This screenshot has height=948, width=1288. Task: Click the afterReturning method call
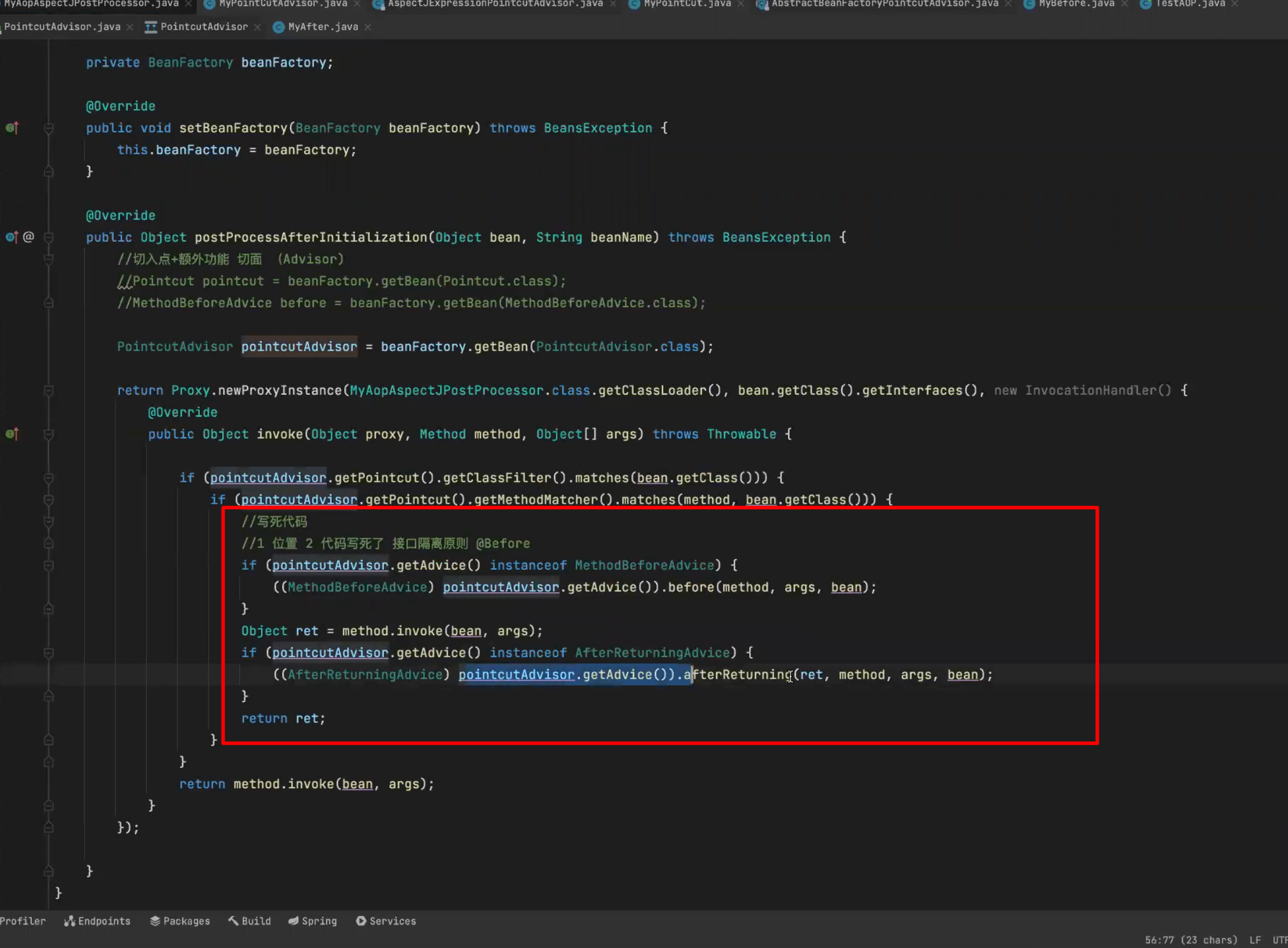[x=738, y=675]
